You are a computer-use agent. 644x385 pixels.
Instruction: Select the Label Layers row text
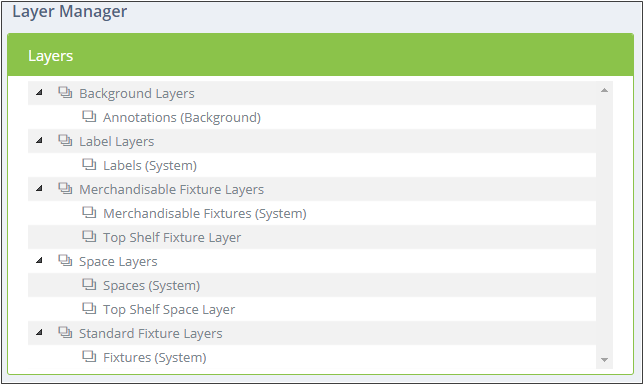[x=117, y=142]
